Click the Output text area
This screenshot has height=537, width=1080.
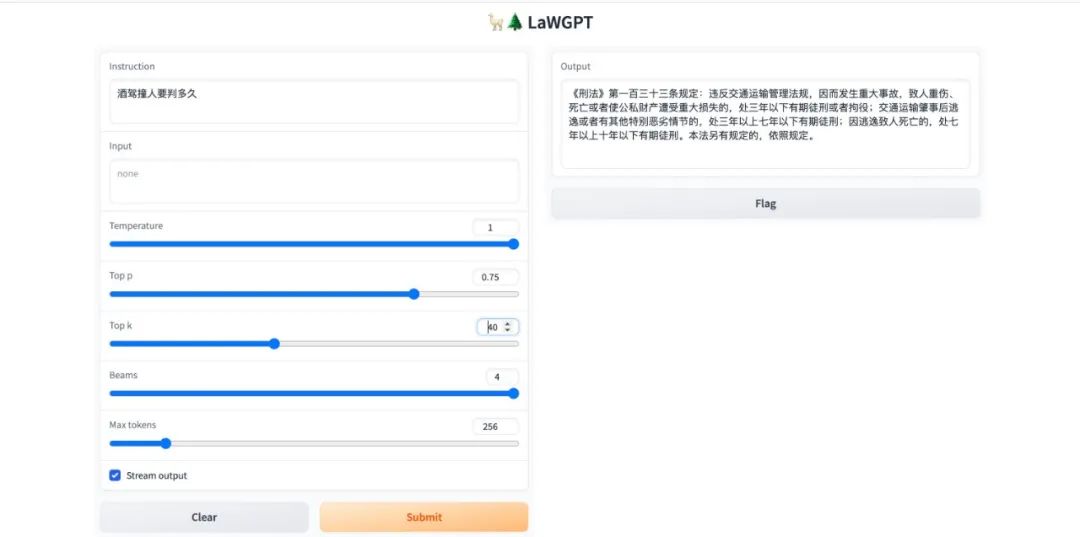[x=765, y=124]
